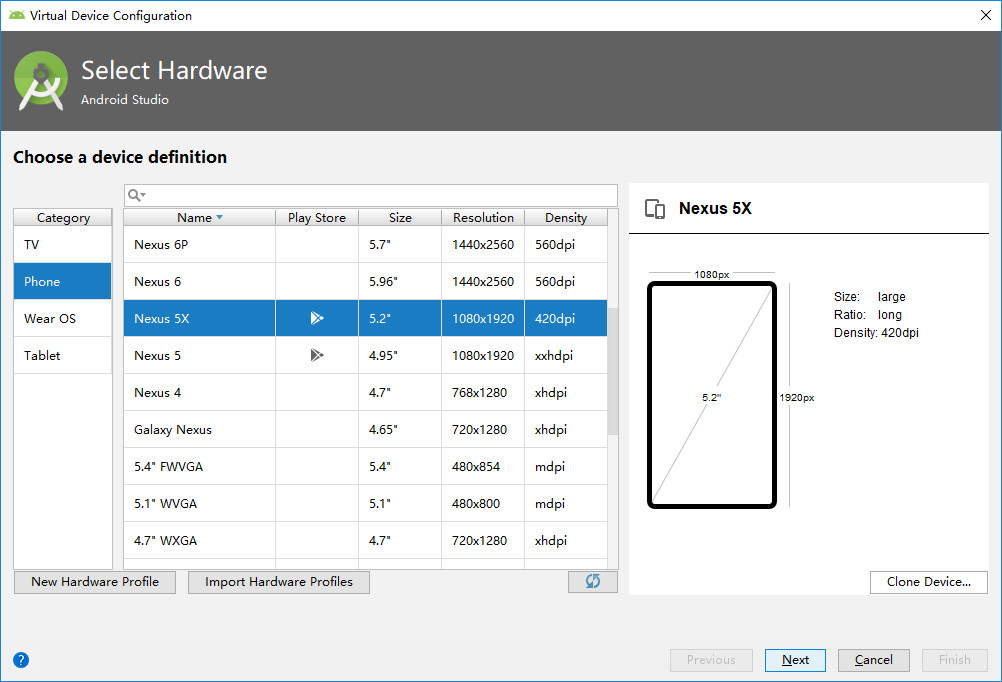Click the Category column header
The width and height of the screenshot is (1002, 682).
tap(63, 217)
